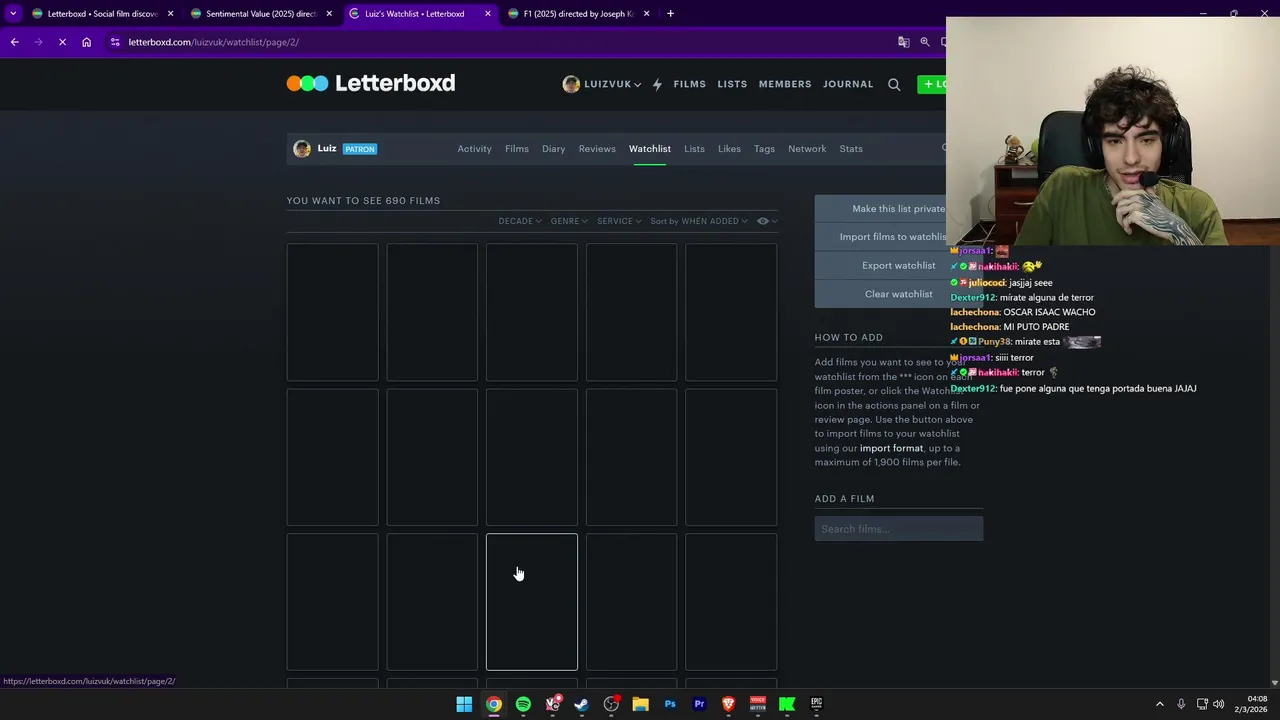The height and width of the screenshot is (720, 1280).
Task: Expand the DECADE filter dropdown
Action: tap(520, 221)
